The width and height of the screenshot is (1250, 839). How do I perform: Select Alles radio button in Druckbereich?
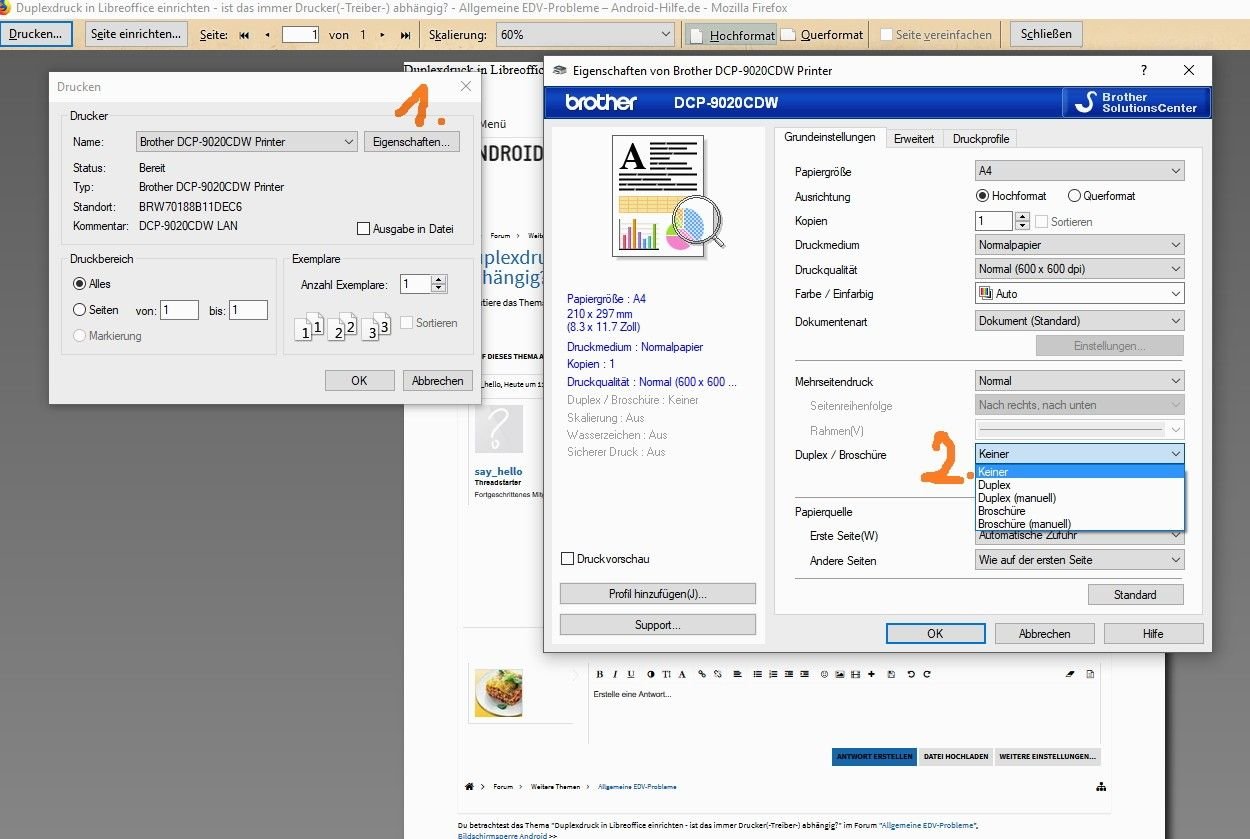[x=80, y=284]
